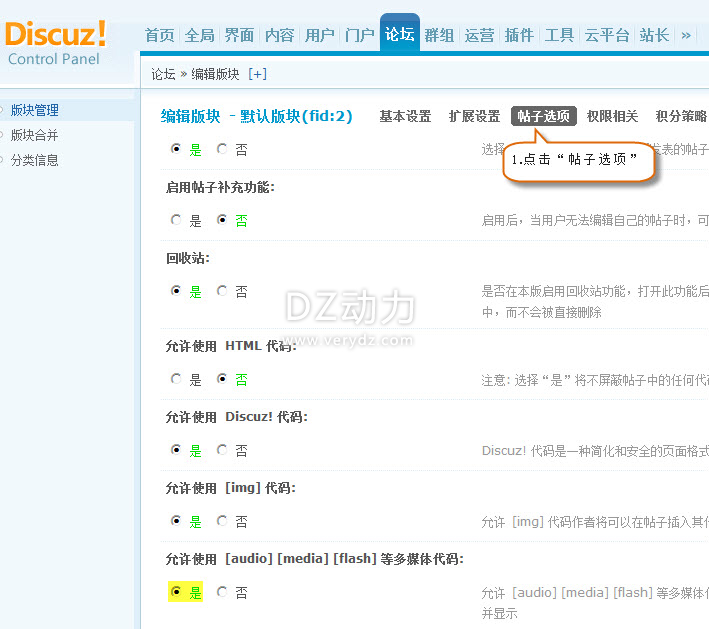Open the 云平台 top menu
This screenshot has height=629, width=709.
coord(607,35)
